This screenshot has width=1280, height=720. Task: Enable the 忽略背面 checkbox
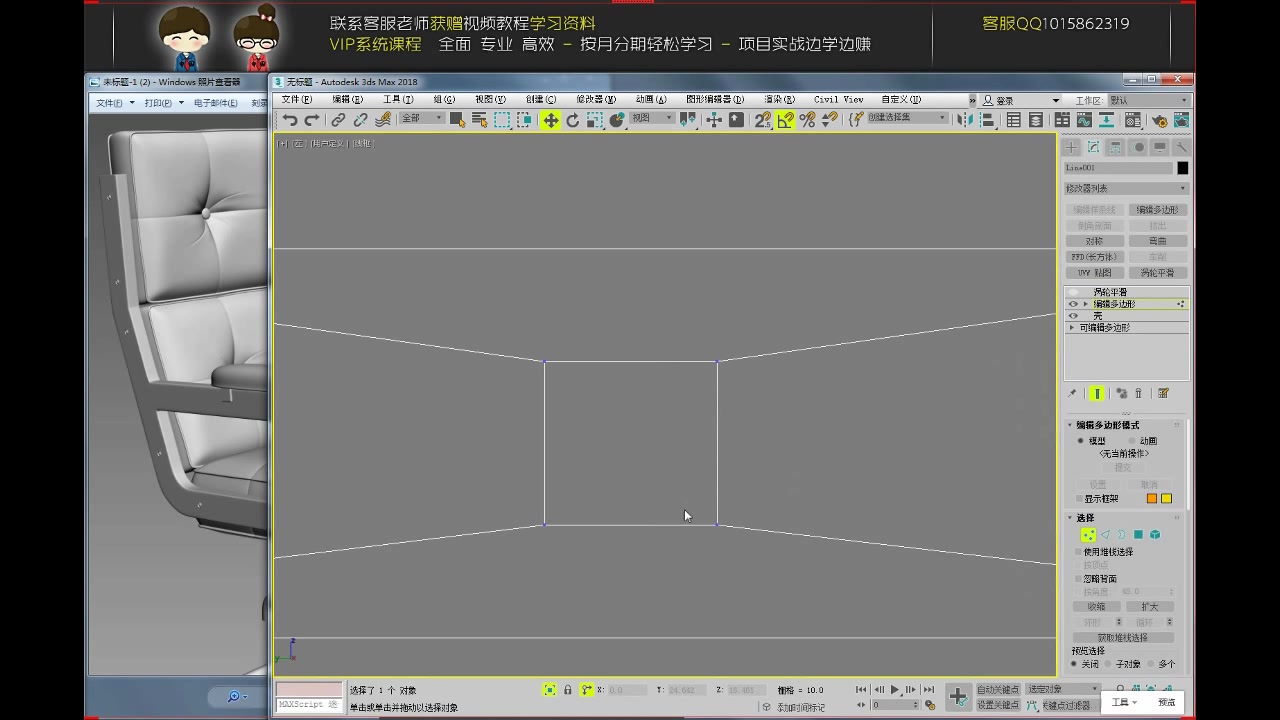1078,579
